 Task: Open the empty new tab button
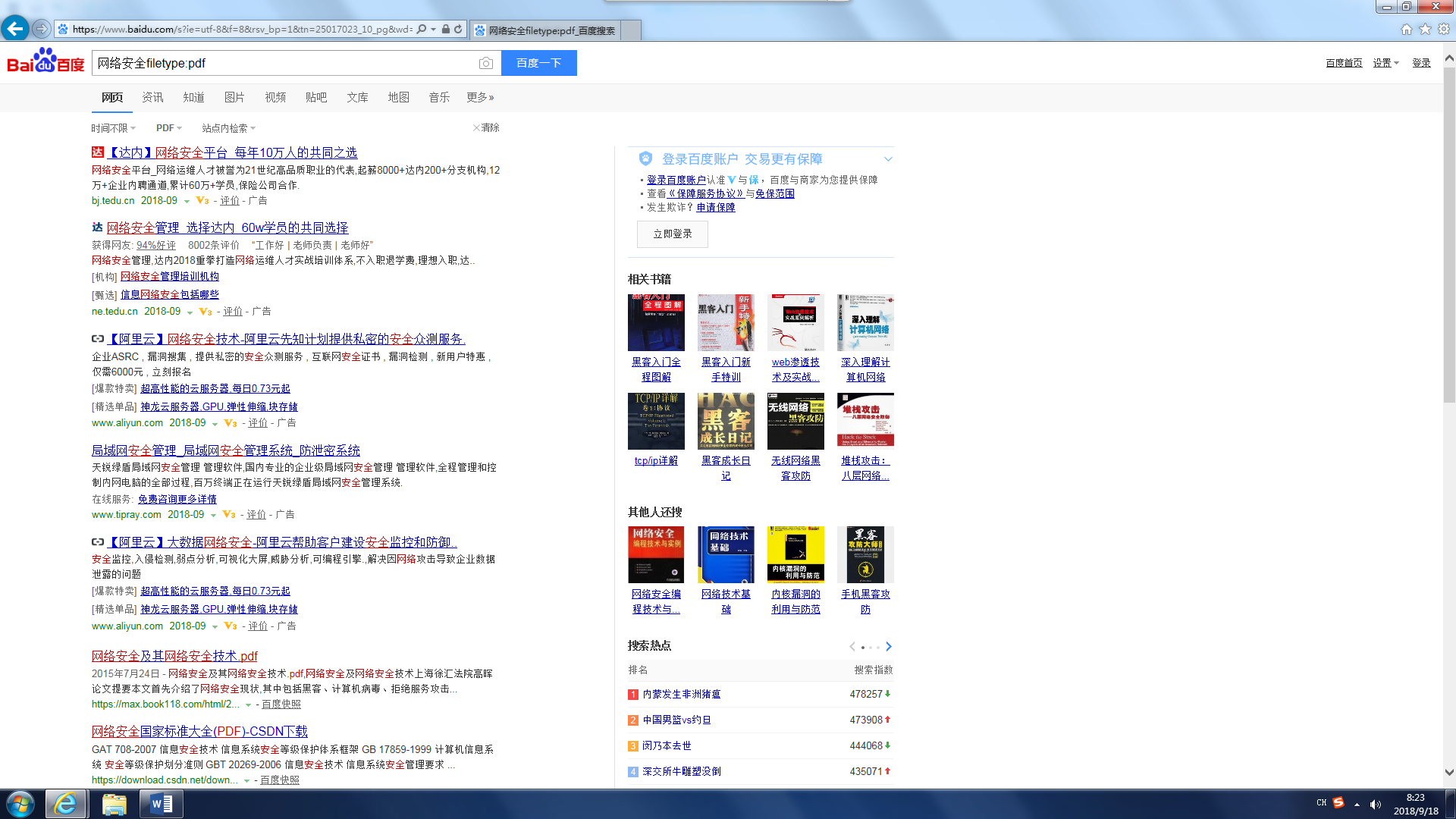[x=631, y=30]
